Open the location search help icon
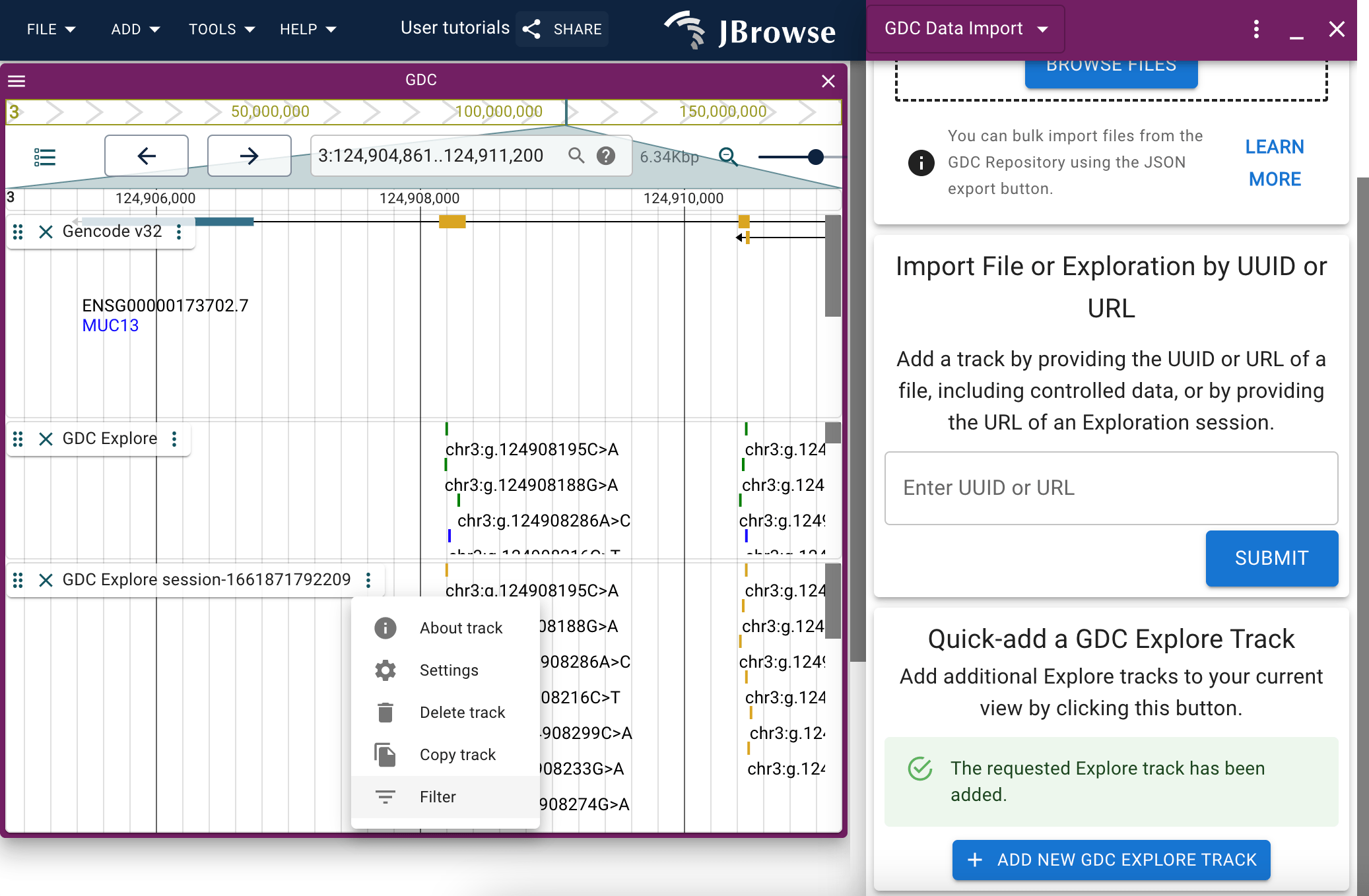Screen dimensions: 1369x896 tap(606, 156)
